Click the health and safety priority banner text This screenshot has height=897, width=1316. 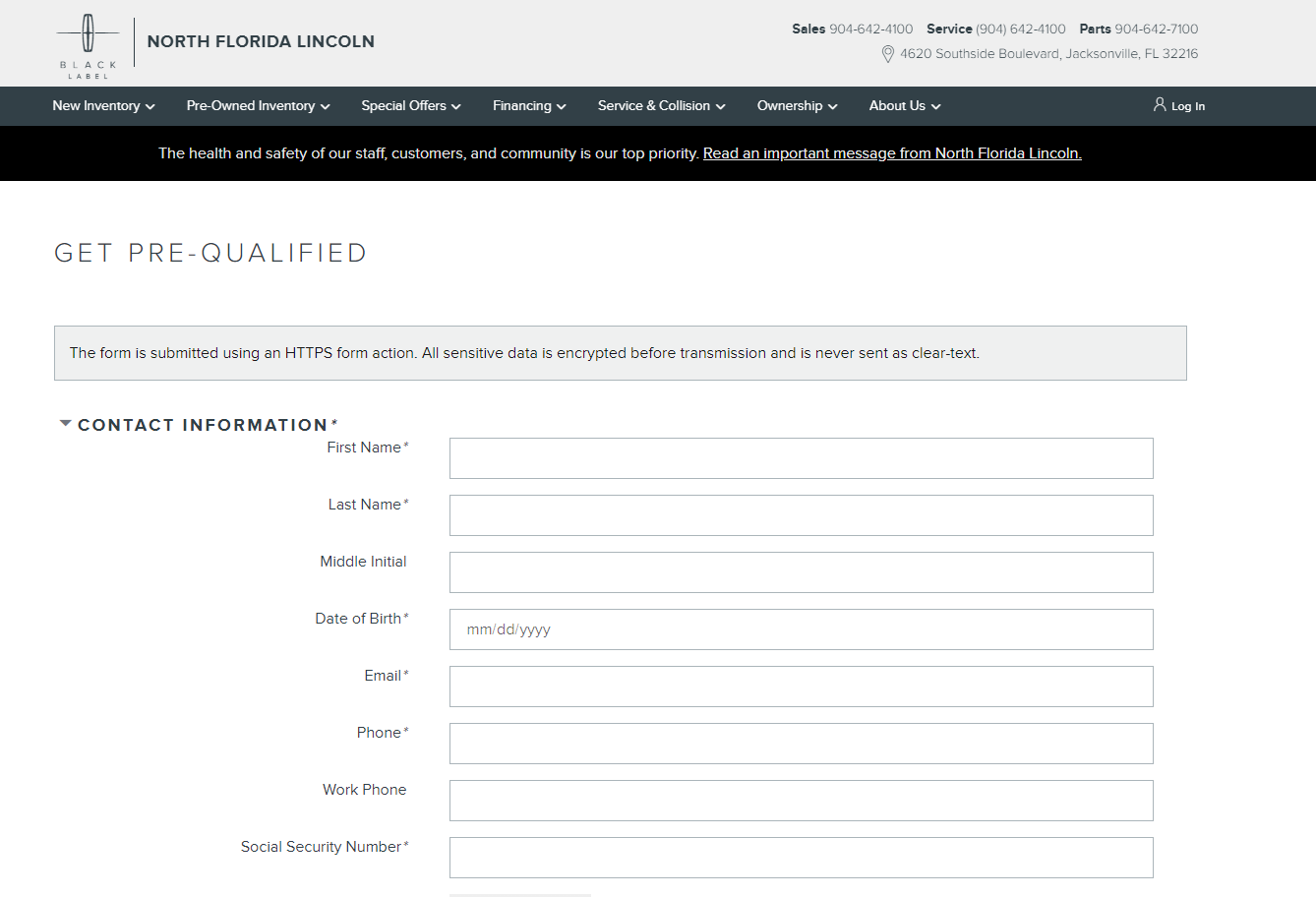click(429, 153)
